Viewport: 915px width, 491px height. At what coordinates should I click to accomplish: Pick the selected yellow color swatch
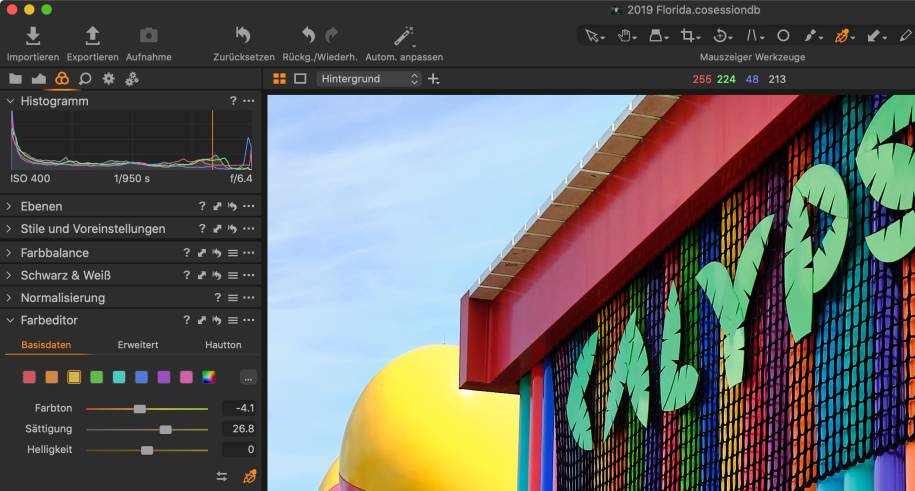74,377
